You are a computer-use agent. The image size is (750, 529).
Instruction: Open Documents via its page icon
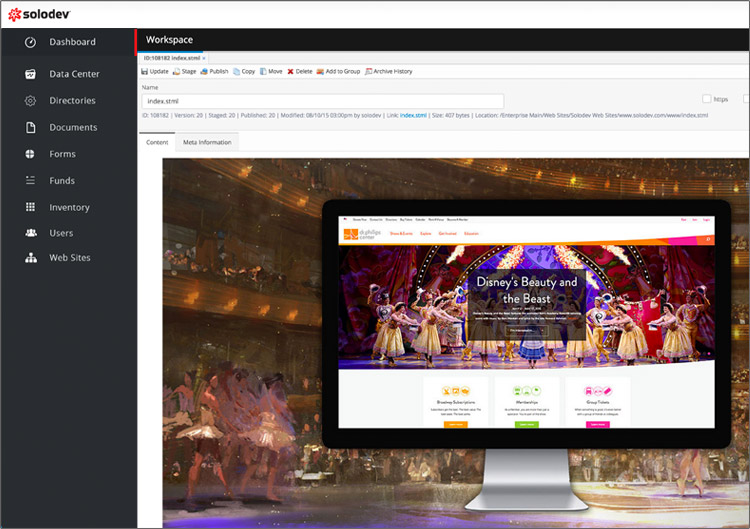click(30, 127)
